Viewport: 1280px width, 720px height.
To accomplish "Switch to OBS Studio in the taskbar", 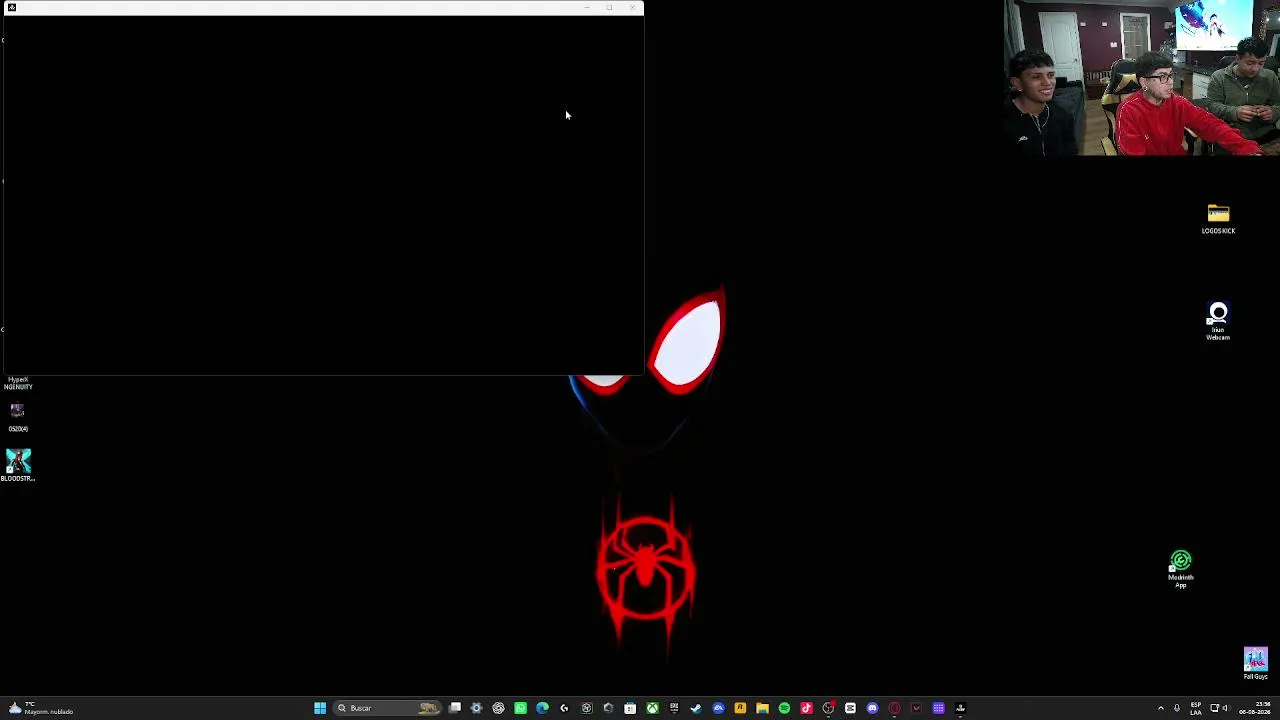I will (x=828, y=708).
